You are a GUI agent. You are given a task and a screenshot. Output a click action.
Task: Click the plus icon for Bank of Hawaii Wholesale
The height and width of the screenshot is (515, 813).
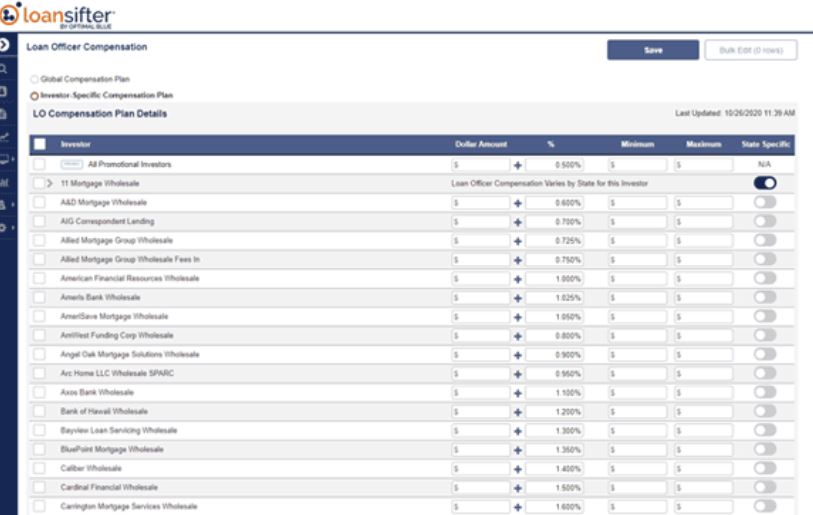pyautogui.click(x=517, y=412)
